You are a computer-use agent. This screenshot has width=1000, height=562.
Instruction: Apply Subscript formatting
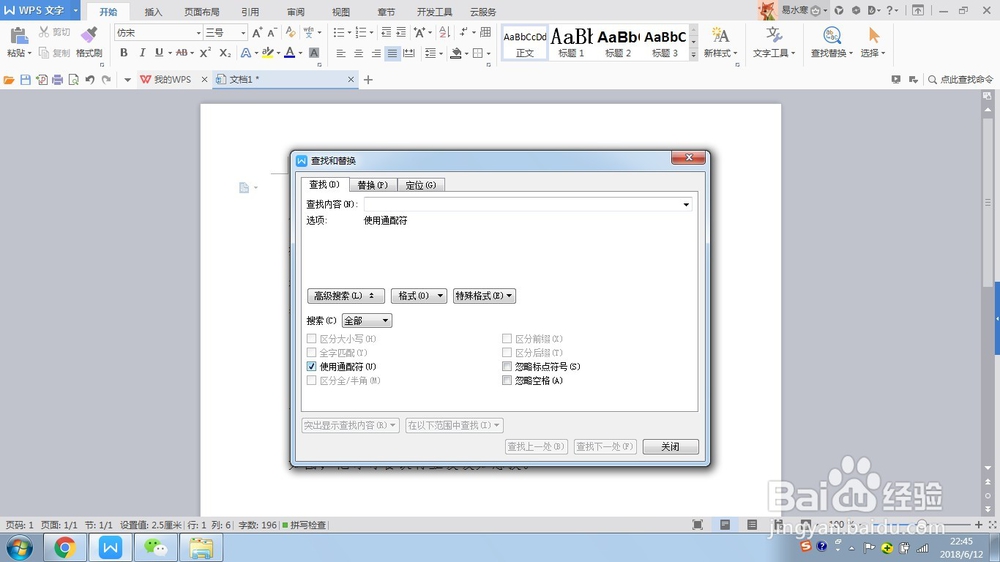(x=224, y=53)
